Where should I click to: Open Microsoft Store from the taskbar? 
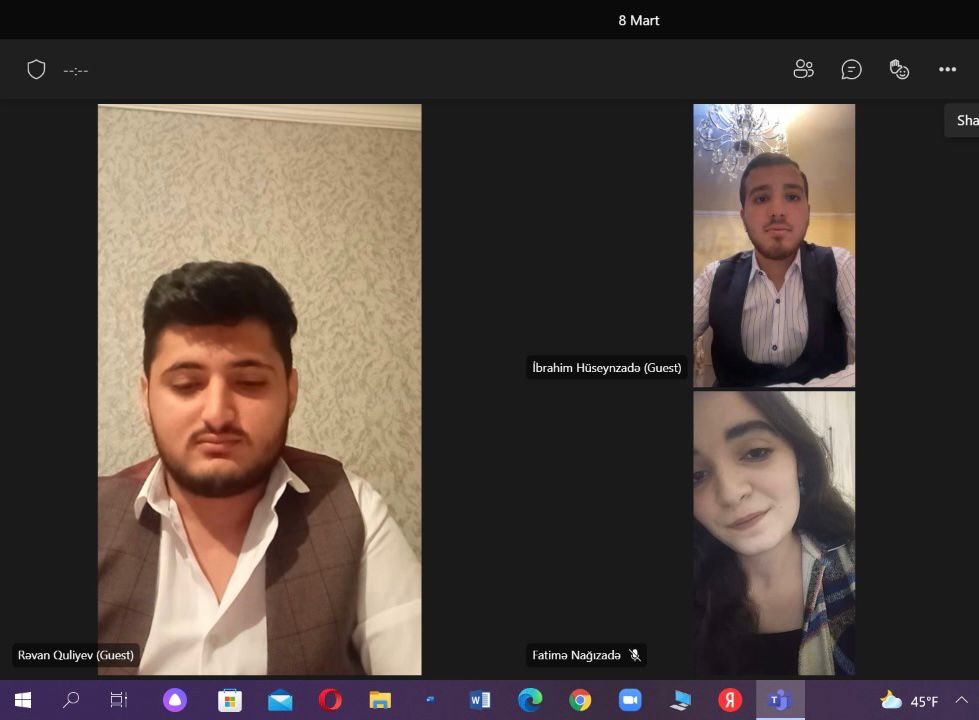pyautogui.click(x=229, y=700)
